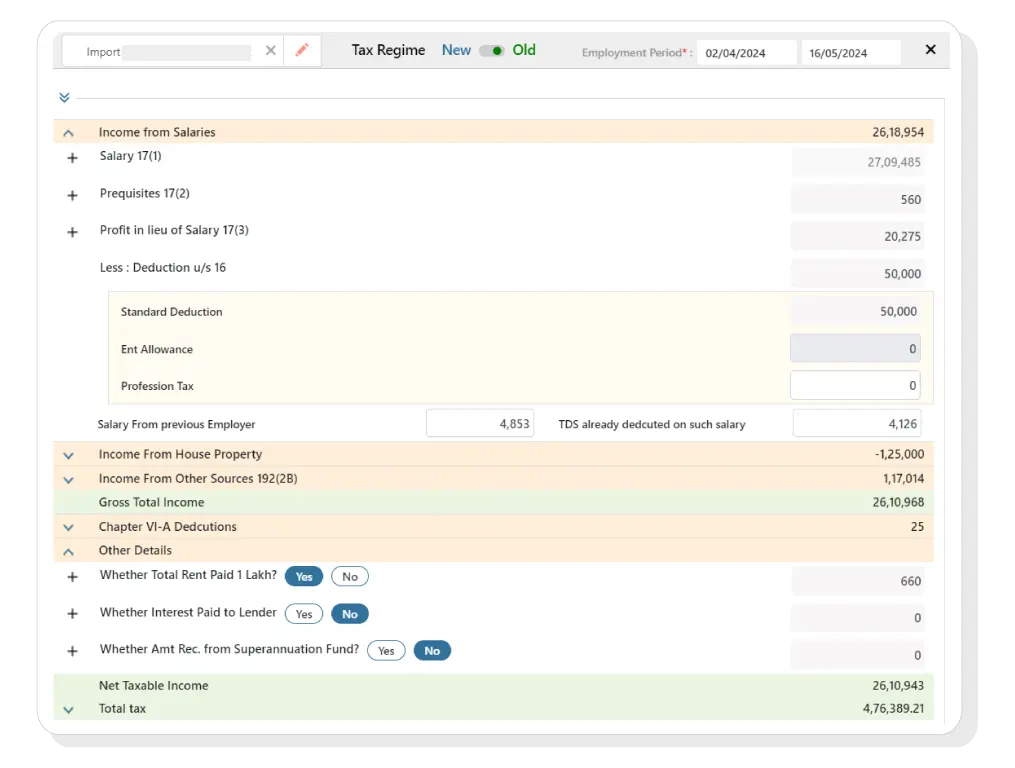Close the tax computation dialog
Screen dimensions: 1015x768
tap(930, 49)
